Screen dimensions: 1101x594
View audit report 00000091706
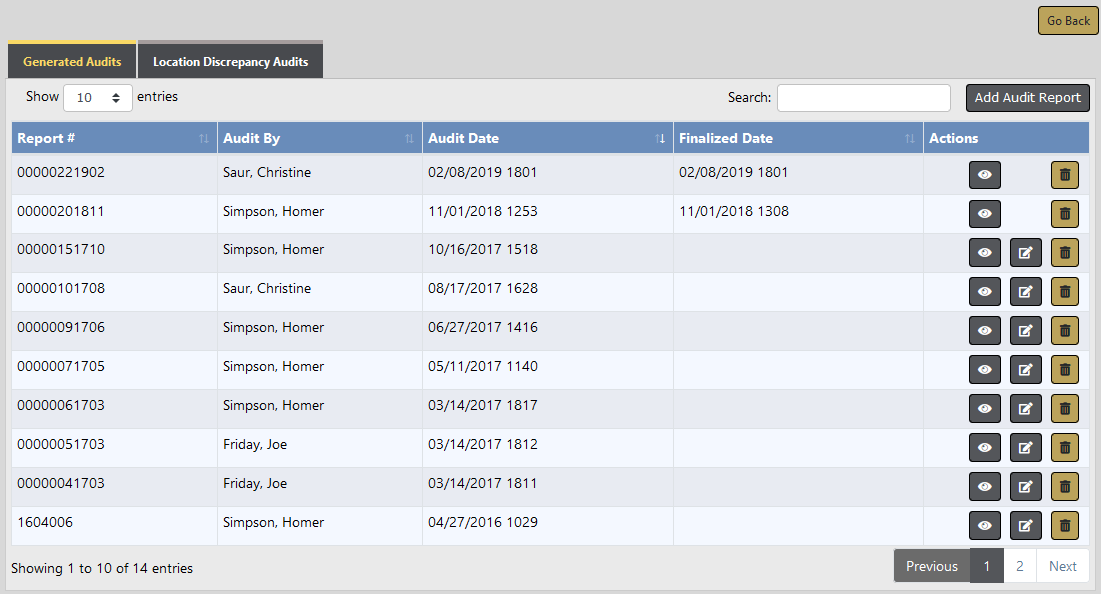(x=984, y=331)
